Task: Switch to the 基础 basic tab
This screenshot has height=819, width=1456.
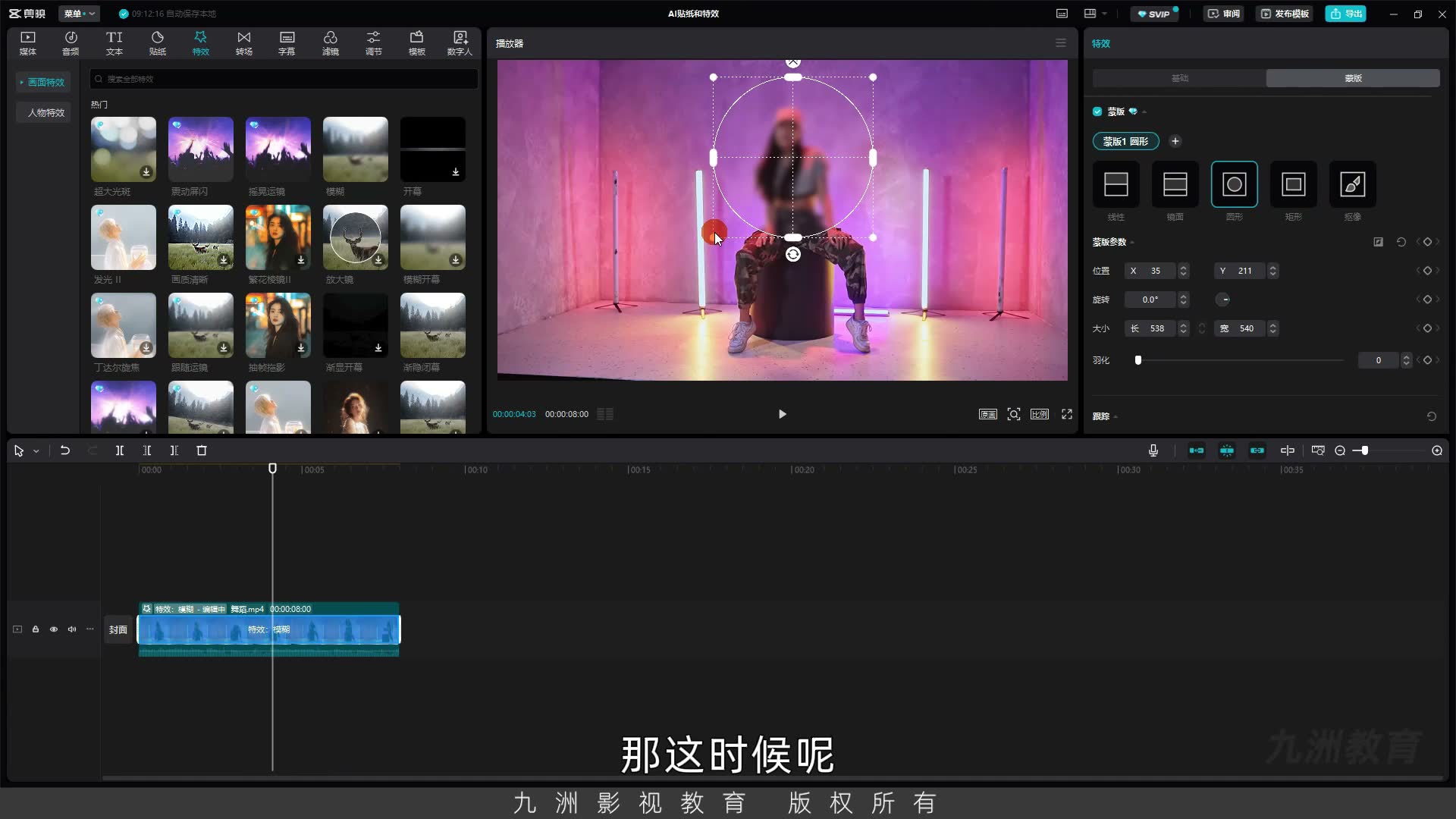Action: pos(1179,78)
